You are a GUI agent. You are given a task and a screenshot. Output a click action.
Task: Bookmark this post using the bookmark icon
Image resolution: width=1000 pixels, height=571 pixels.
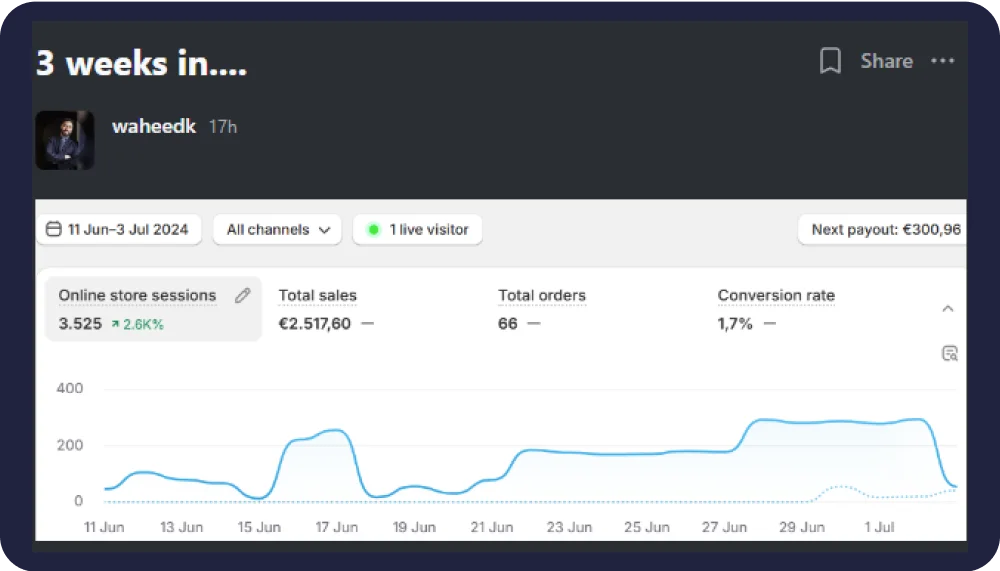pyautogui.click(x=830, y=61)
